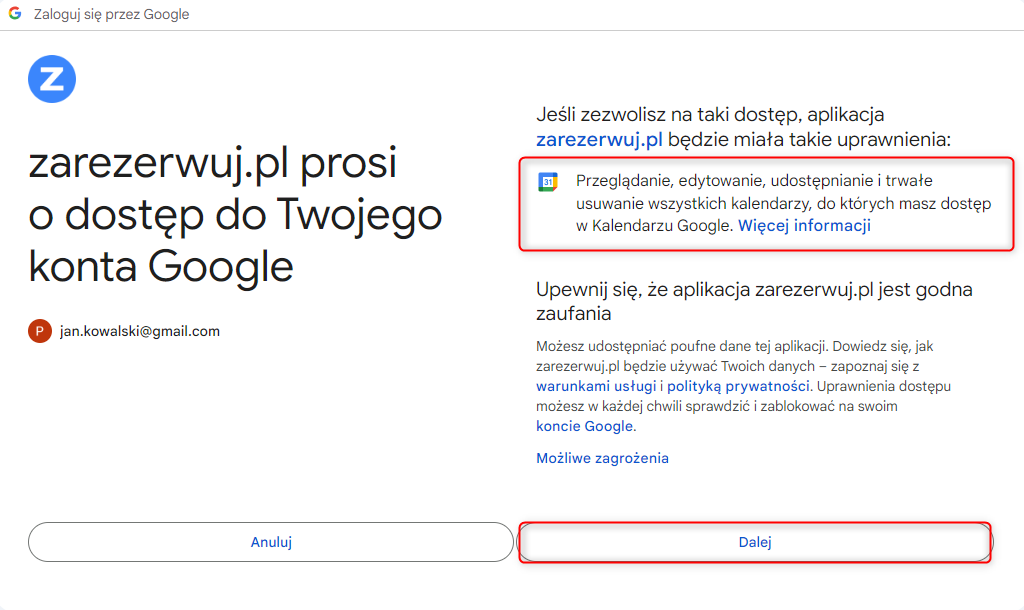Open the zarezerwuj.pl application link

click(599, 139)
